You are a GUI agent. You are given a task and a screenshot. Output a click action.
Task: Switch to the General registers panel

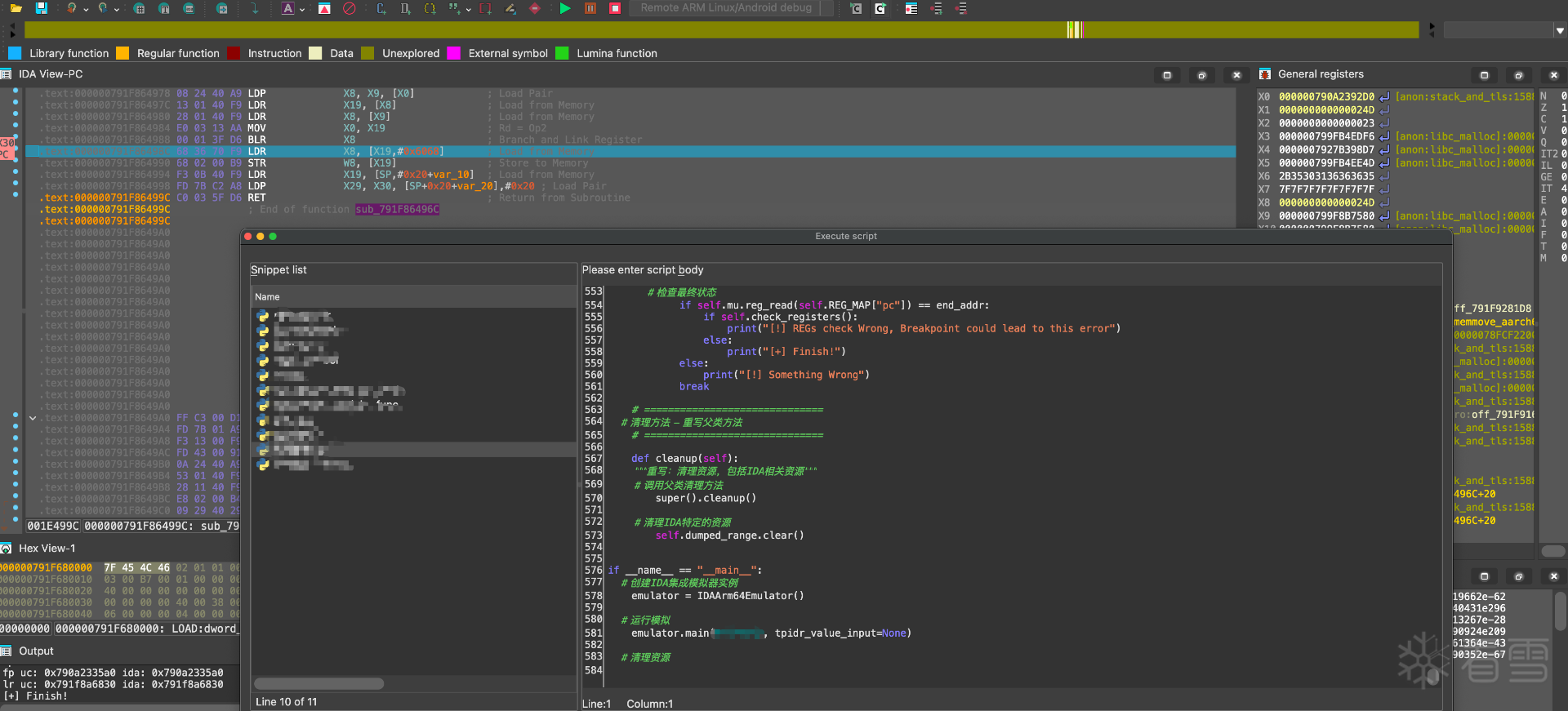[x=1320, y=74]
